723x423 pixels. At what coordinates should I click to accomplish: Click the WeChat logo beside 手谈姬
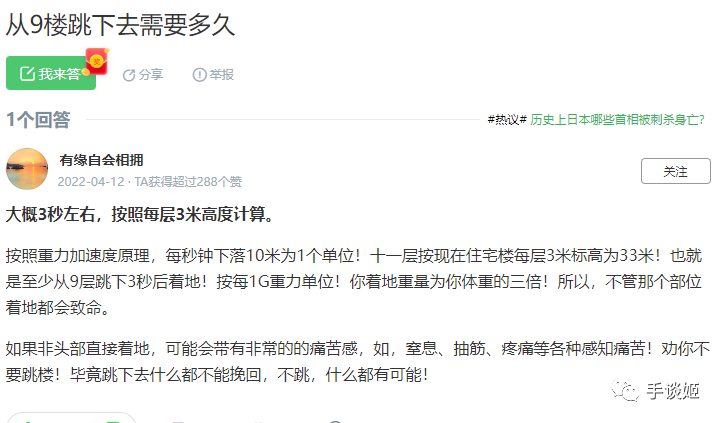tap(625, 390)
